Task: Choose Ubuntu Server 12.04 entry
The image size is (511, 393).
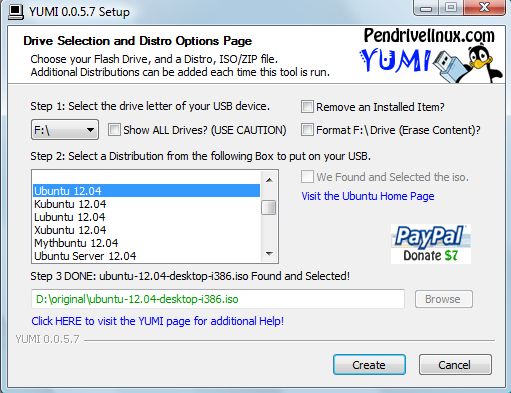Action: coord(146,256)
